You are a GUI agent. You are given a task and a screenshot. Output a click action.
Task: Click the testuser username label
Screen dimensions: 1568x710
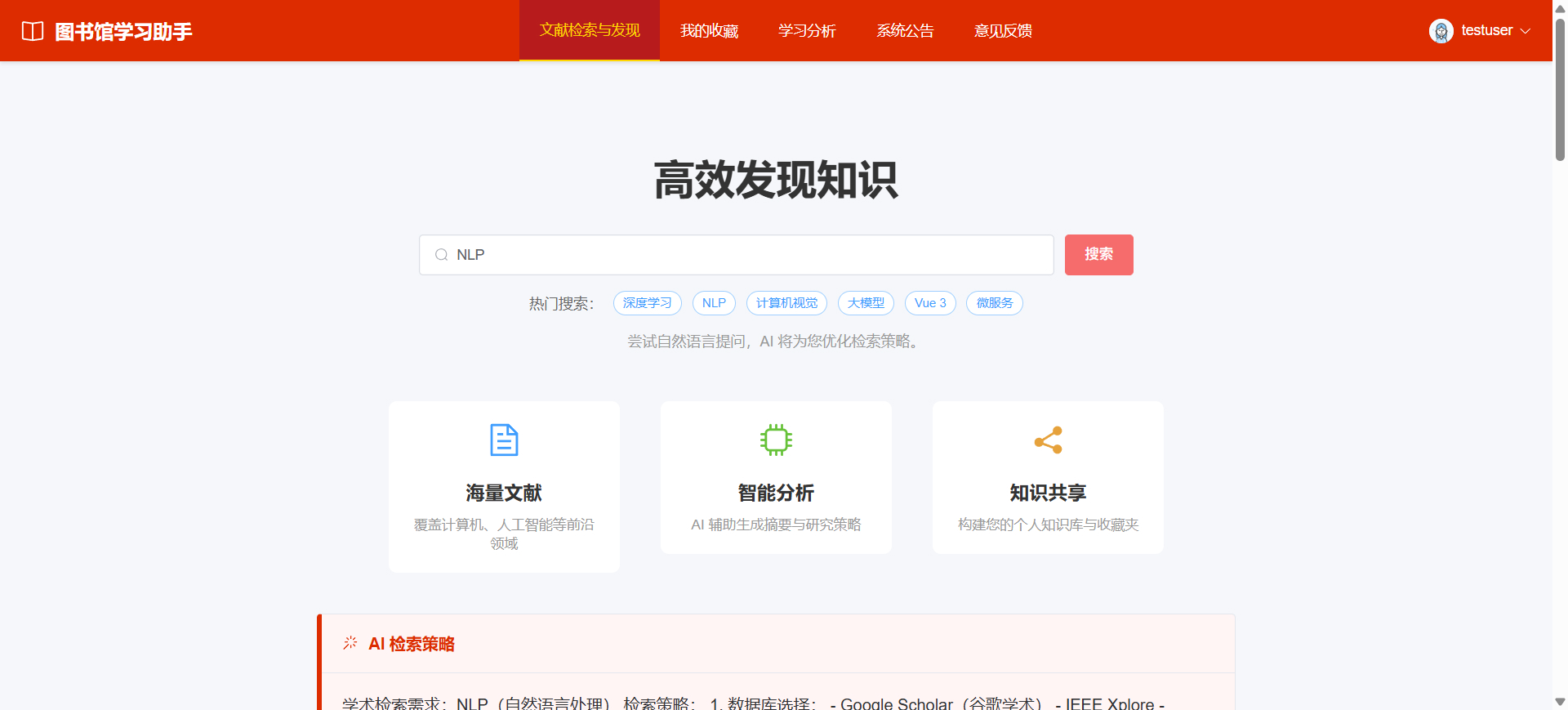[1487, 30]
